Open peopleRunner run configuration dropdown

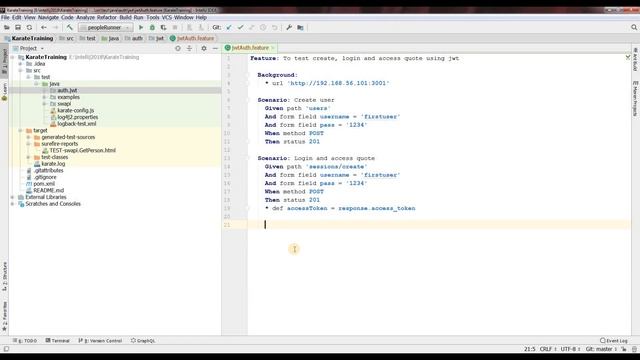coord(105,27)
